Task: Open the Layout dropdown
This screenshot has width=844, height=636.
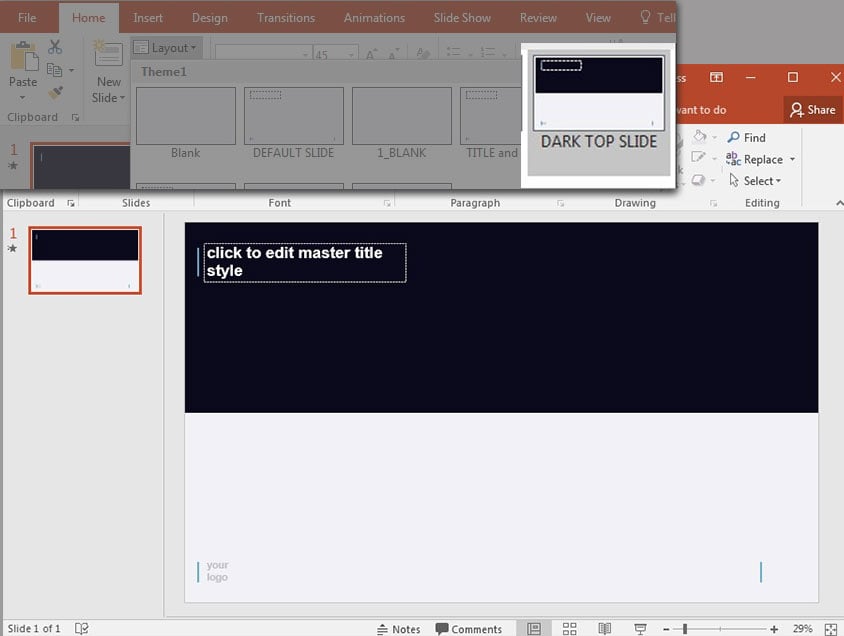Action: [x=166, y=48]
